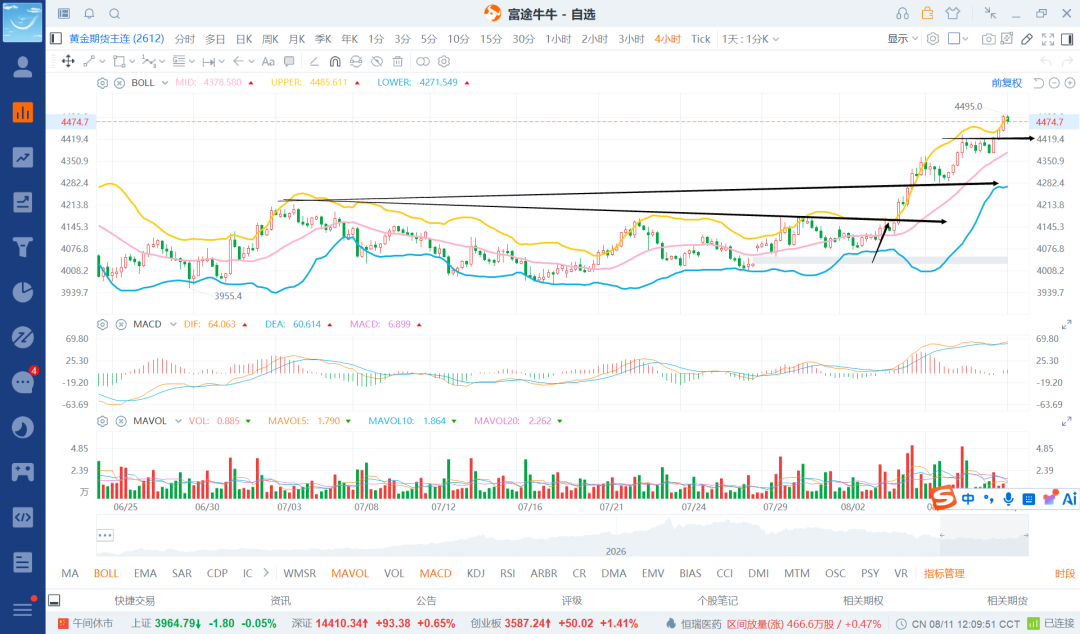Open BOLL indicator settings gear
Screen dimensions: 1080x634
[x=103, y=83]
